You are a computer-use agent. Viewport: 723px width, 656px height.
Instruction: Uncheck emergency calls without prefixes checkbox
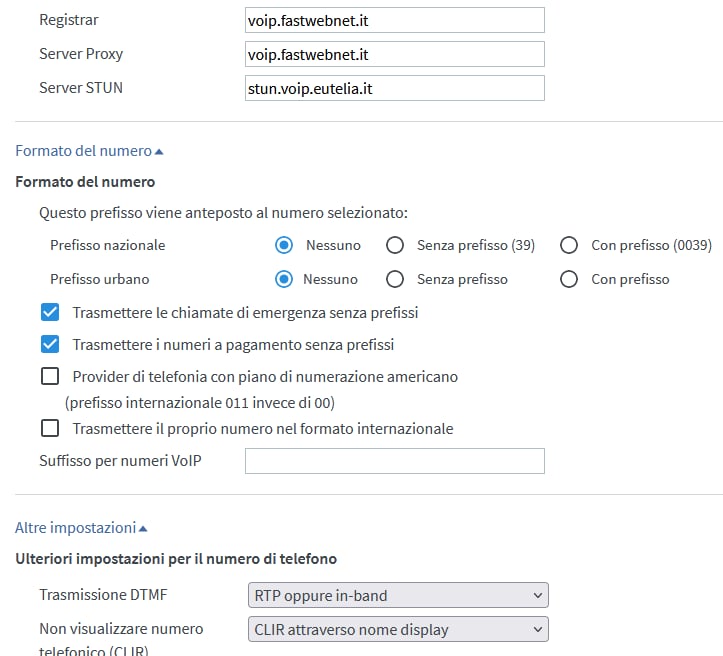click(x=50, y=312)
